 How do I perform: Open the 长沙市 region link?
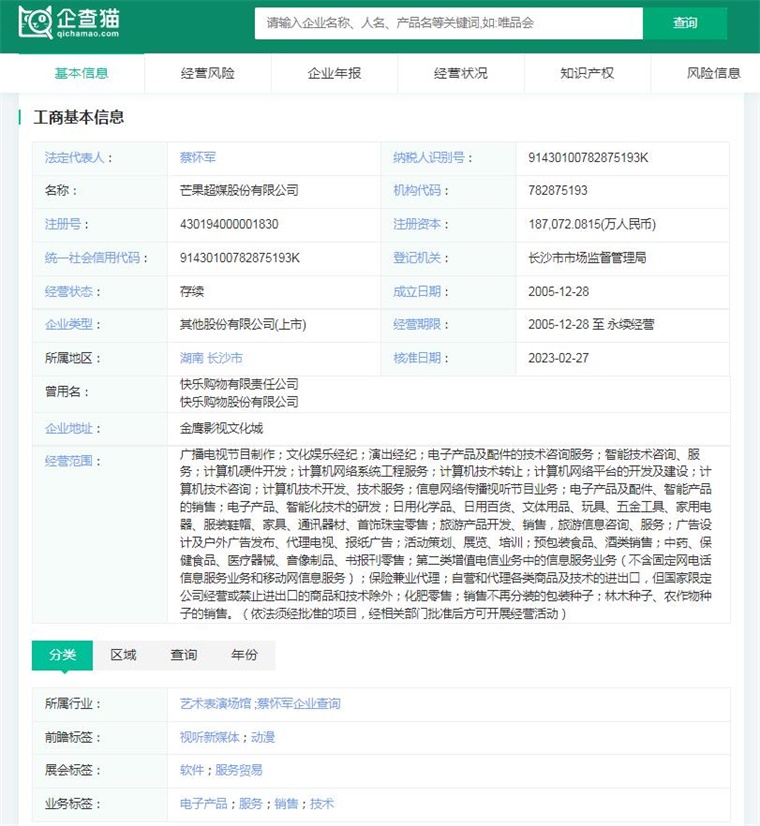(x=225, y=358)
